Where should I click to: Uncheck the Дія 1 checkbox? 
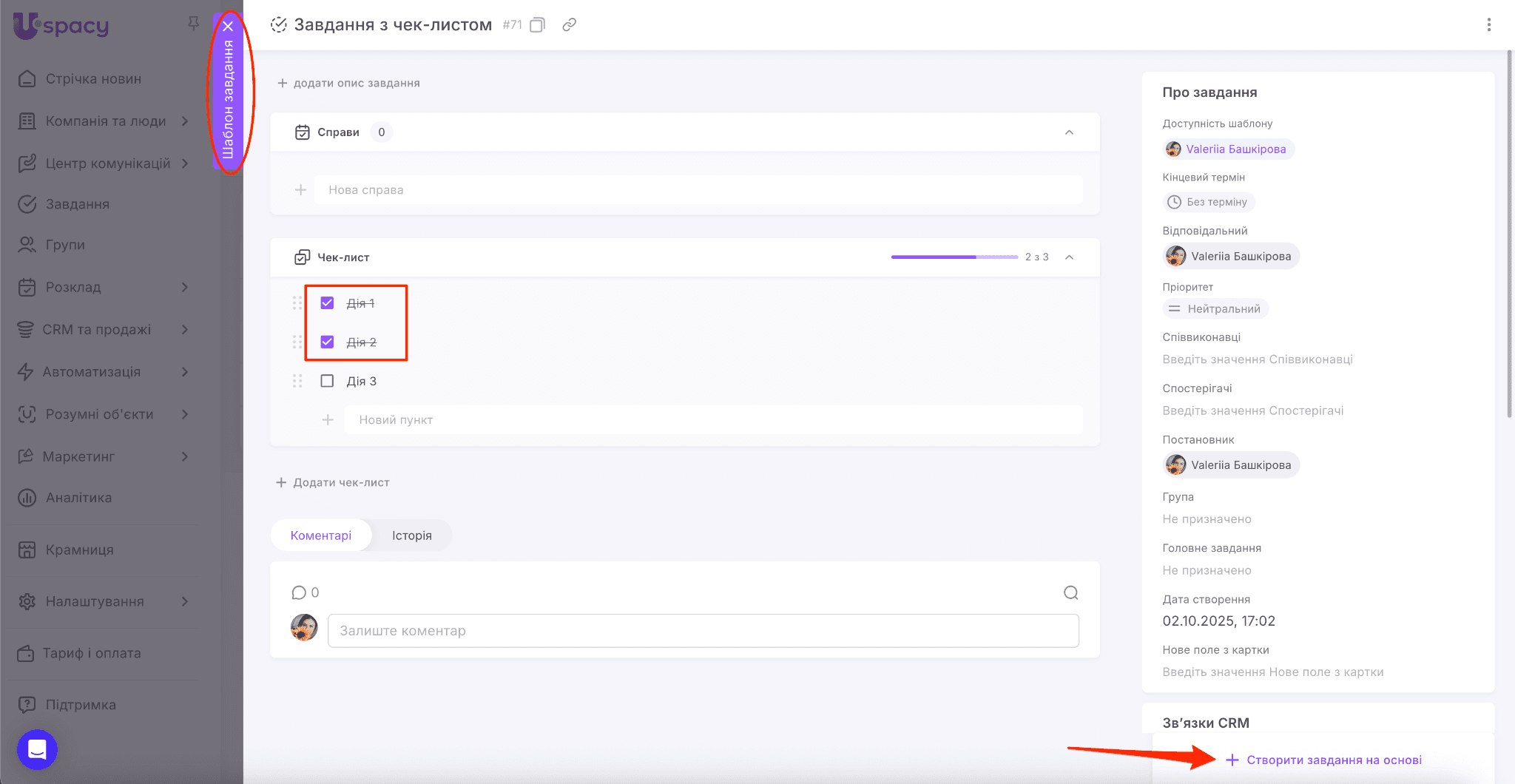327,303
